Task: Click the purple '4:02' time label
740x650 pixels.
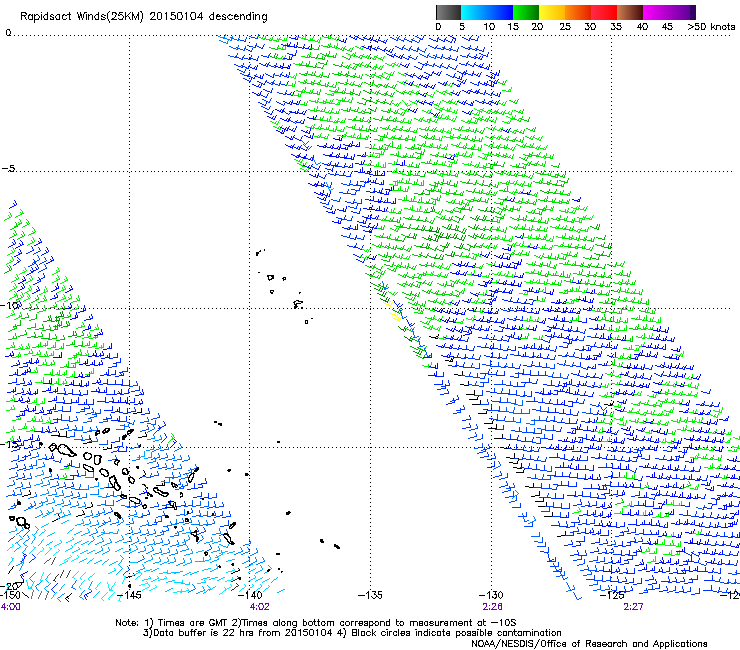Action: (x=260, y=607)
